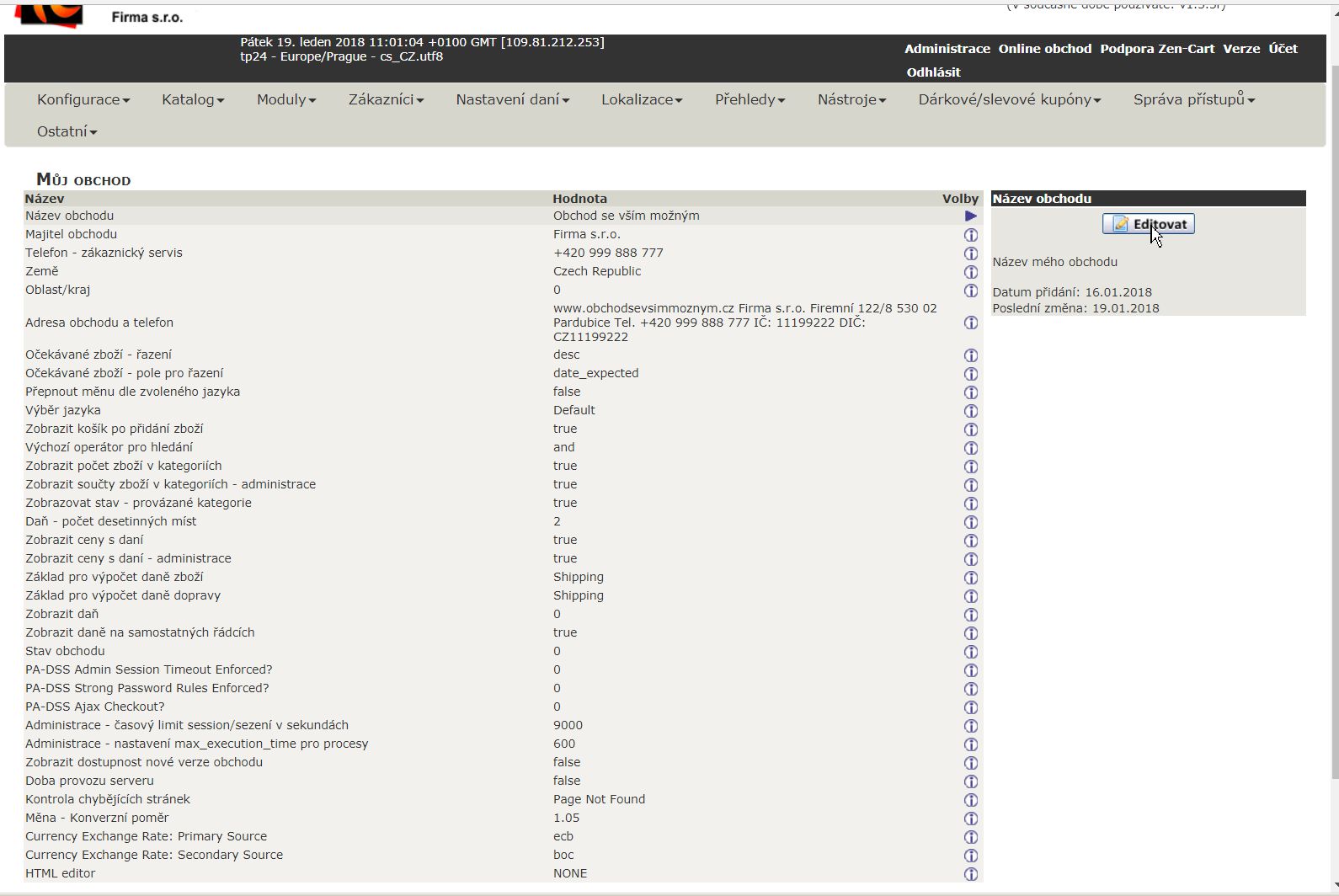Open the Konfigurace dropdown menu
This screenshot has height=896, width=1339.
coord(83,99)
